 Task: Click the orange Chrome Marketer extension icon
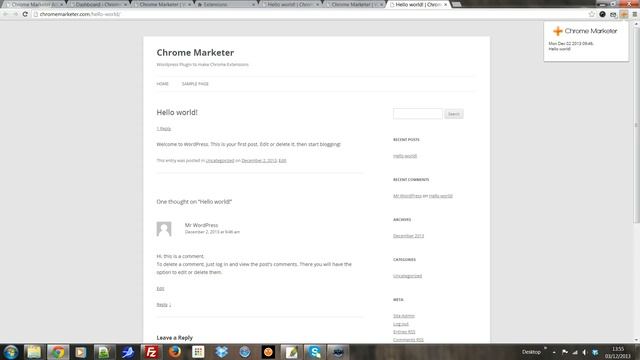click(x=624, y=14)
